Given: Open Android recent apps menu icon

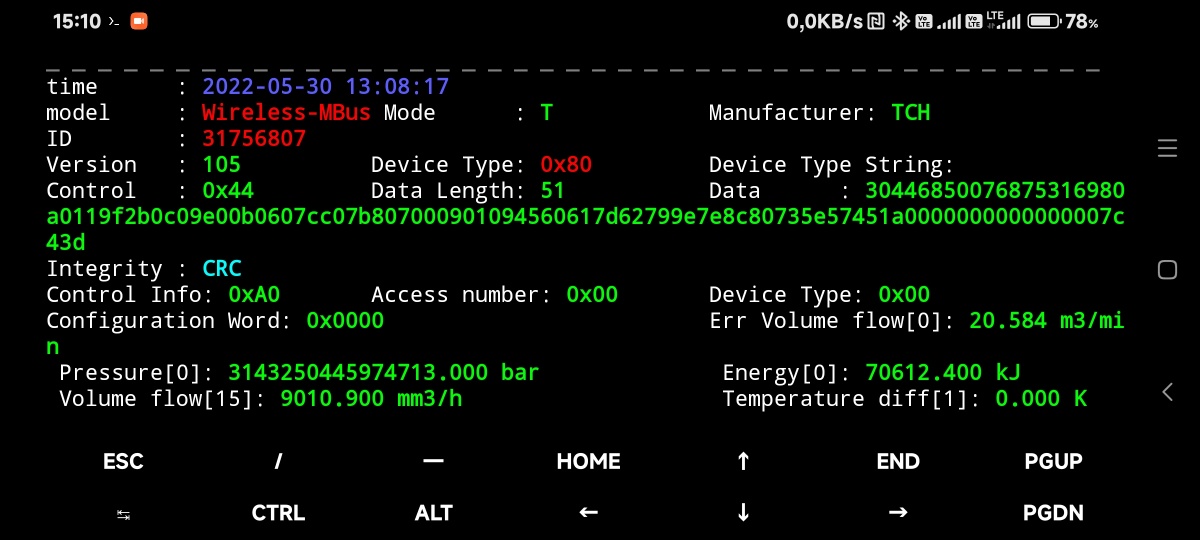Looking at the screenshot, I should click(1167, 149).
